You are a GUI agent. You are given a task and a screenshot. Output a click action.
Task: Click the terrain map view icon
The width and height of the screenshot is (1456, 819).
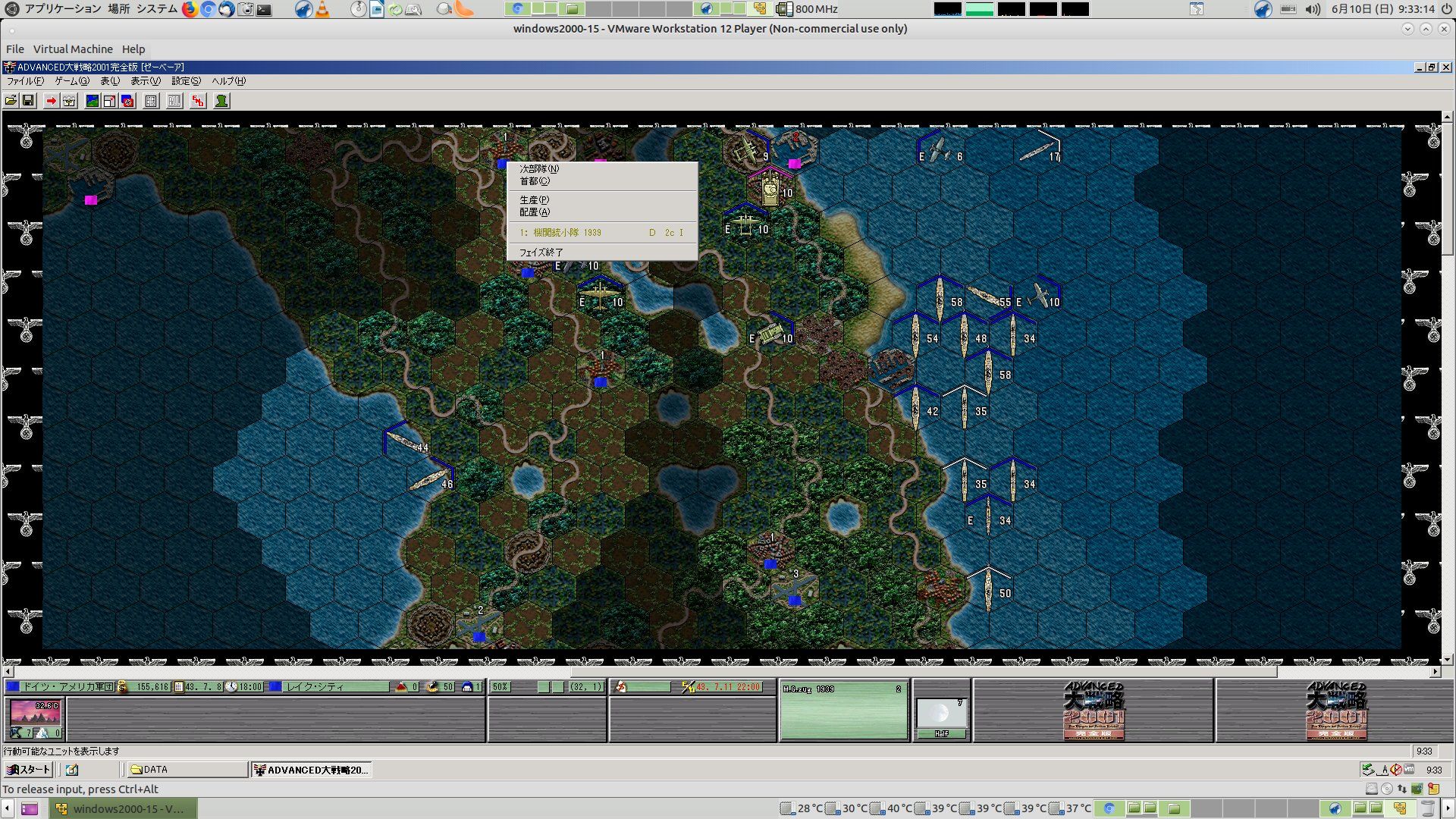pyautogui.click(x=93, y=101)
